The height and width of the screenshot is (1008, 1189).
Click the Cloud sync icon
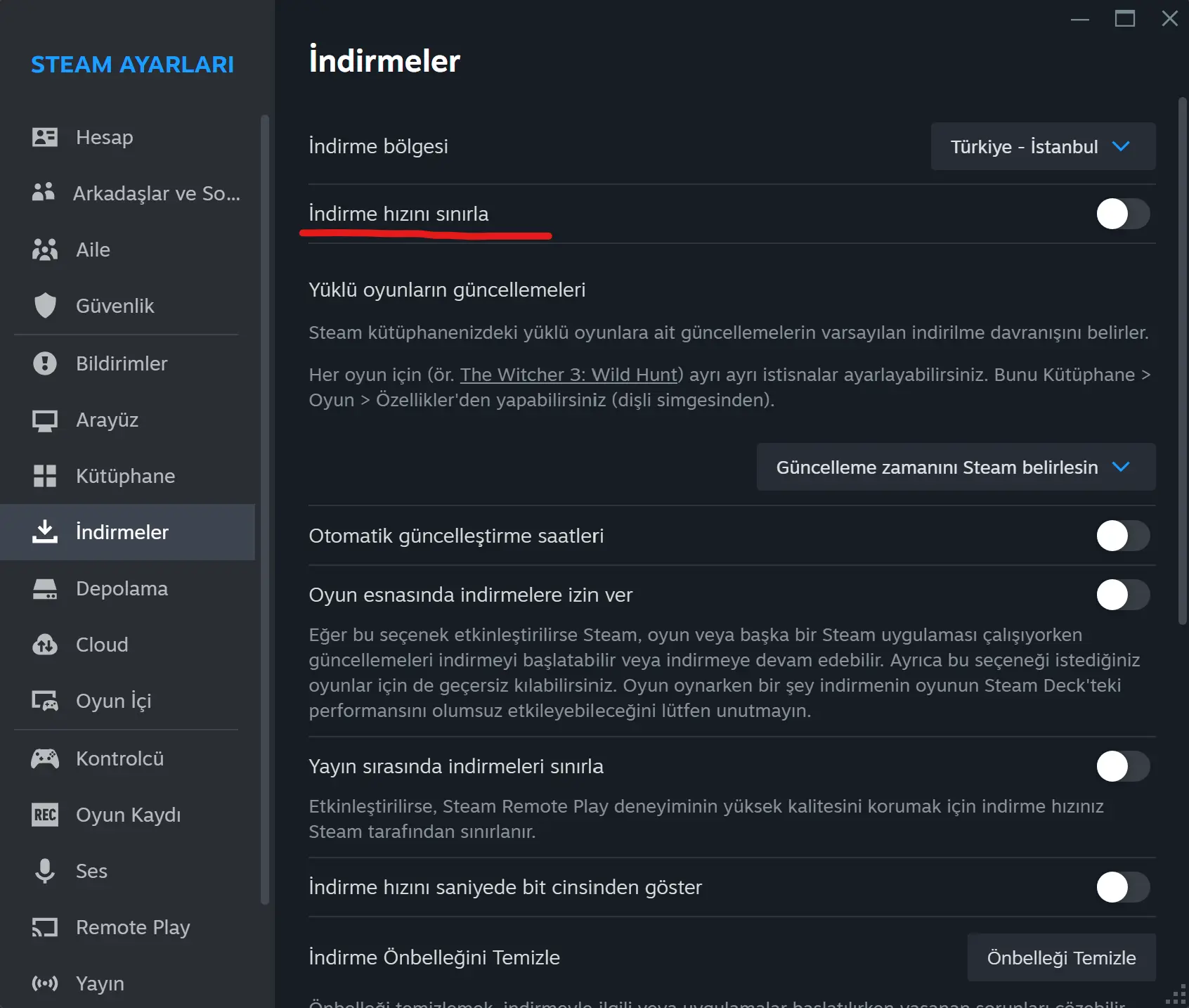[45, 645]
